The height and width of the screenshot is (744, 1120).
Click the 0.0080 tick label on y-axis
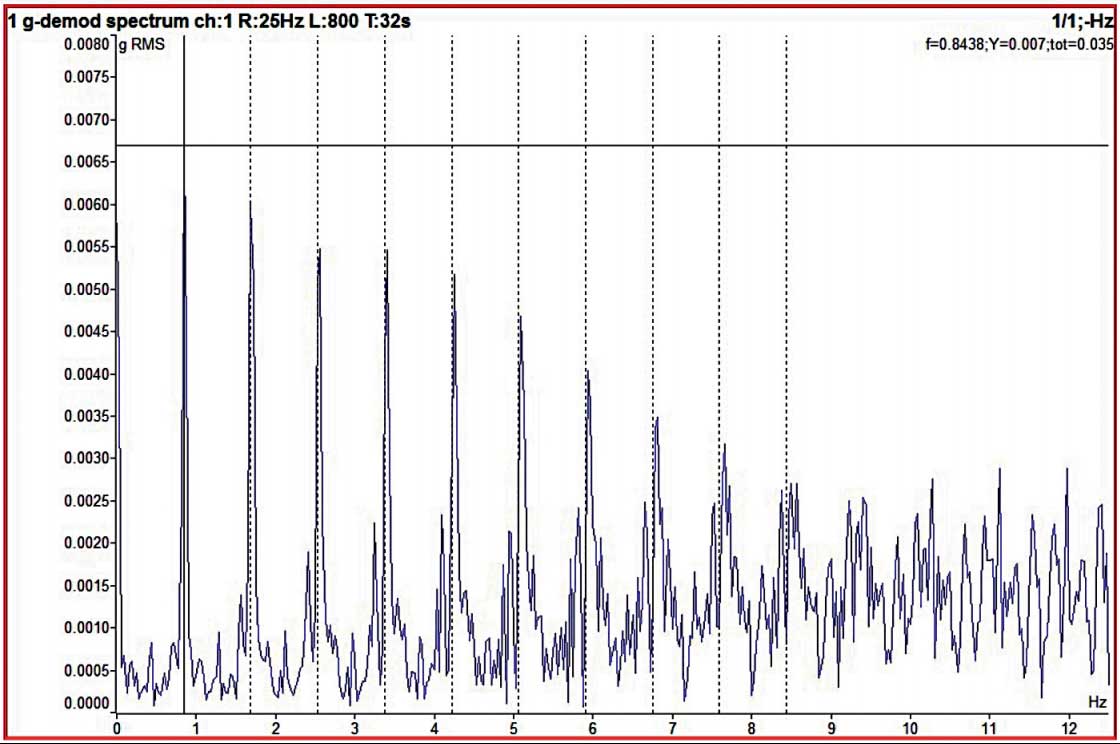pos(84,46)
